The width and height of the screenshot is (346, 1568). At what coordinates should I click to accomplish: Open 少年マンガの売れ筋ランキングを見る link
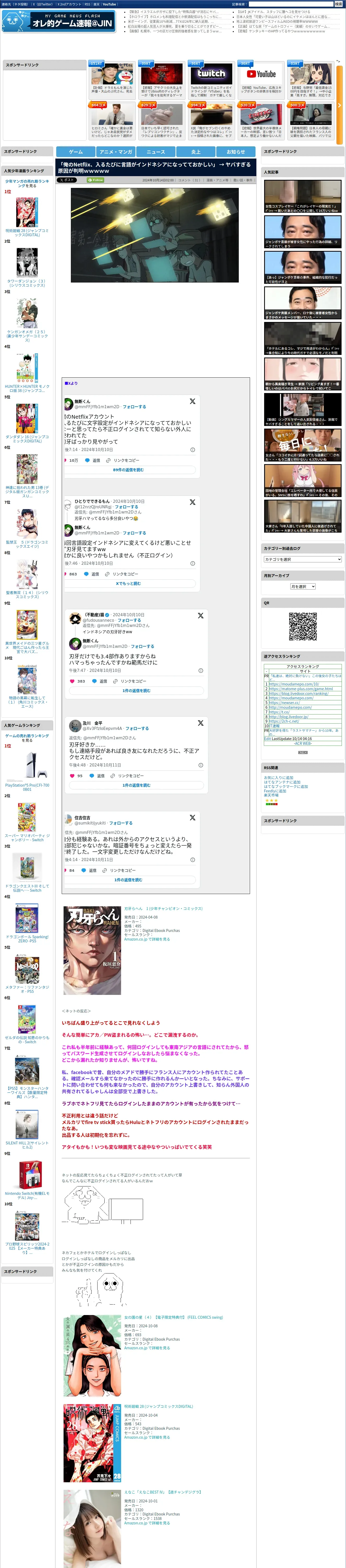(27, 183)
